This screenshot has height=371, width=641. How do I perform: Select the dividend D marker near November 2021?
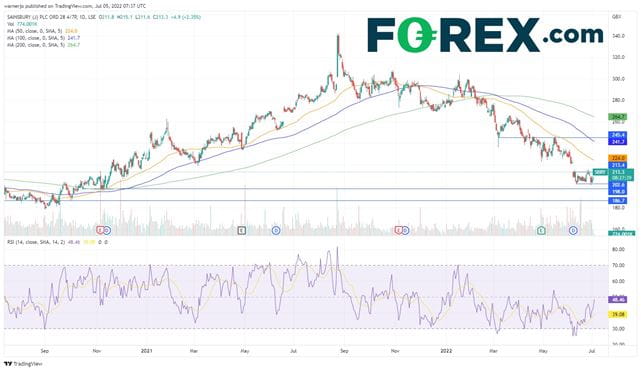click(x=405, y=231)
